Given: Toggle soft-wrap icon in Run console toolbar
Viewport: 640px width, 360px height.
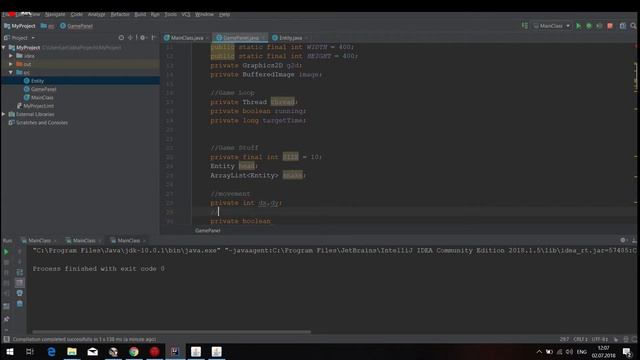Looking at the screenshot, I should point(20,272).
